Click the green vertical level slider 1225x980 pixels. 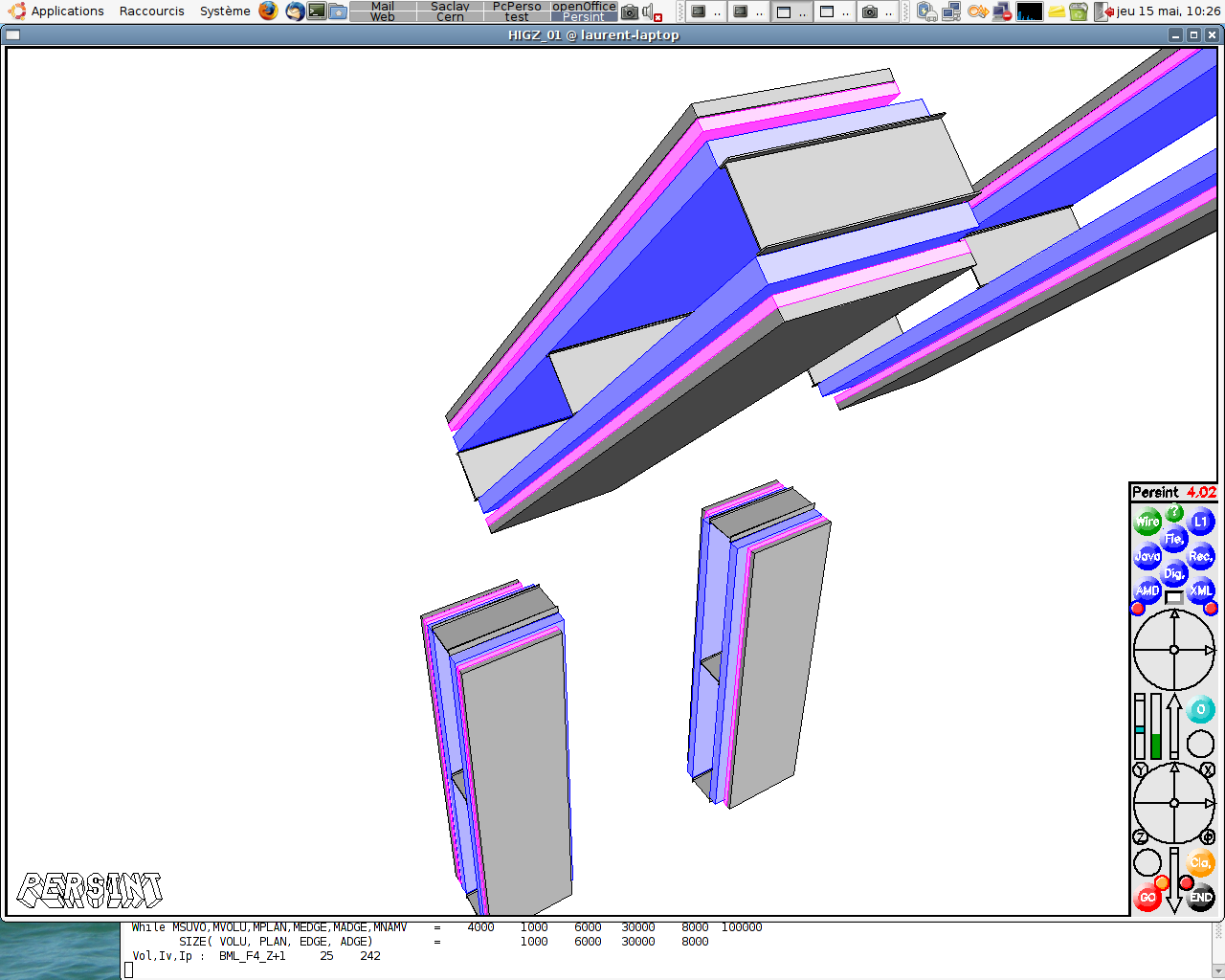pyautogui.click(x=1156, y=726)
